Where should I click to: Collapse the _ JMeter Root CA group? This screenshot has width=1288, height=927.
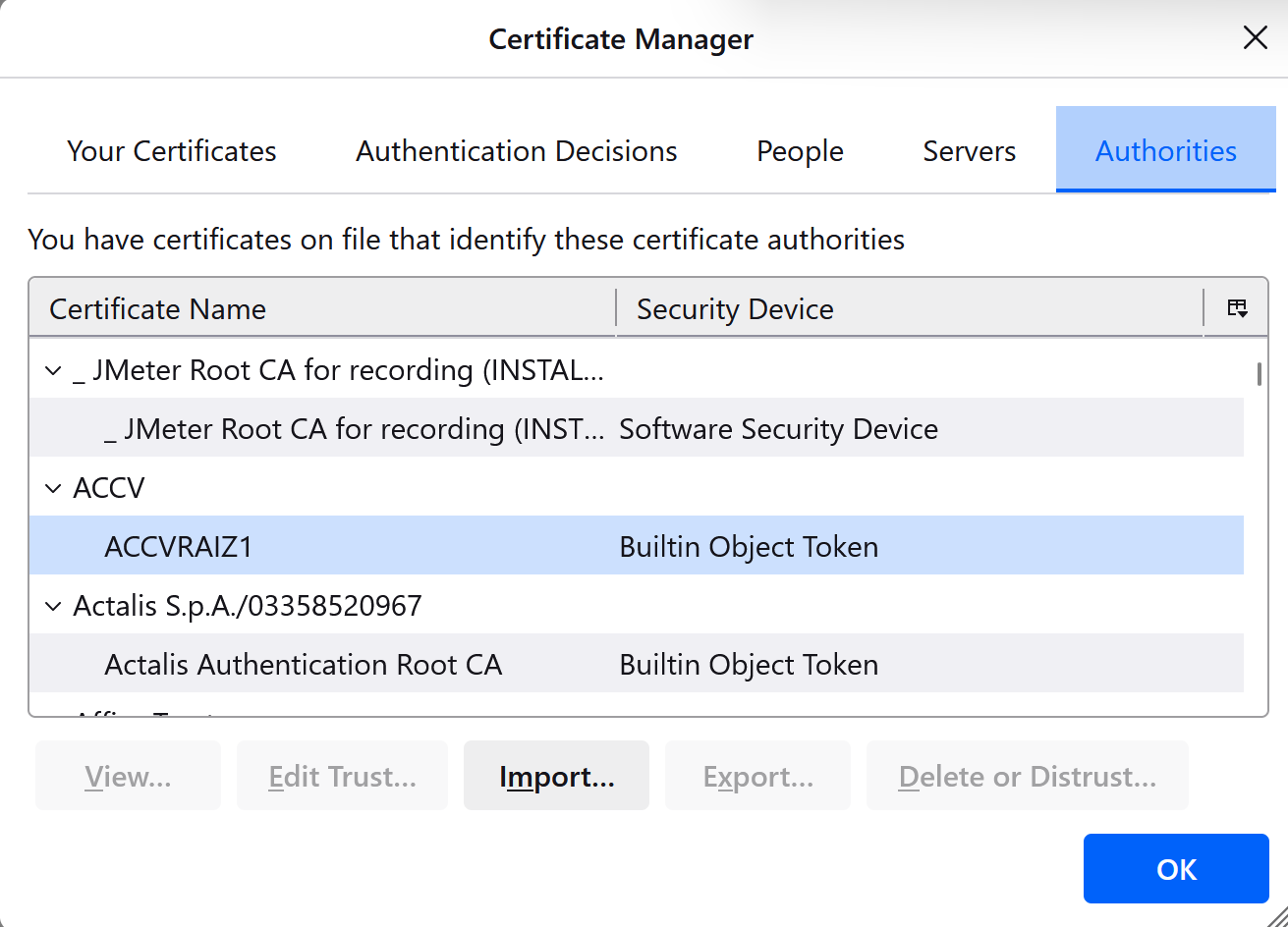pos(53,371)
